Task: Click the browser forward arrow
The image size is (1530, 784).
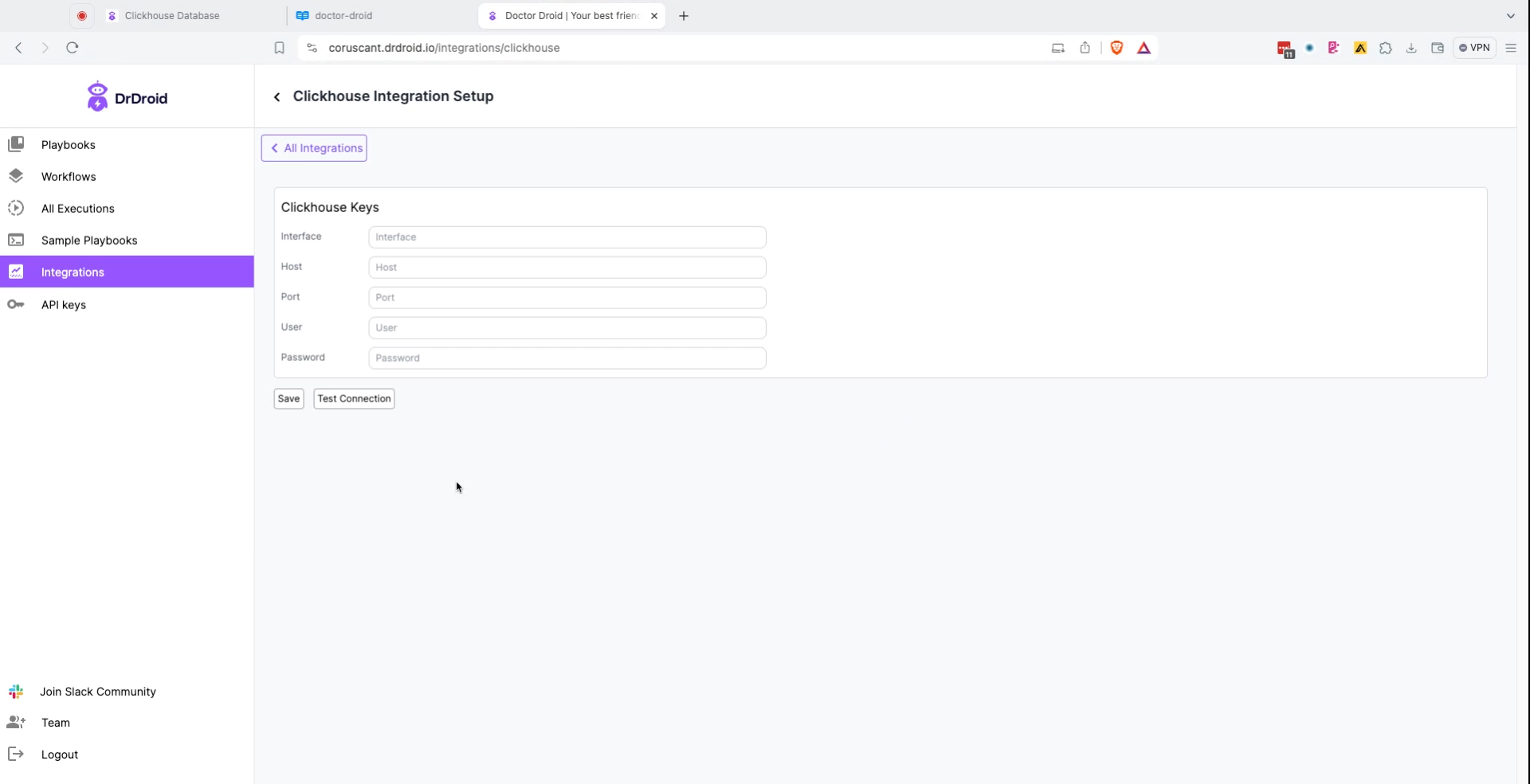Action: (x=45, y=48)
